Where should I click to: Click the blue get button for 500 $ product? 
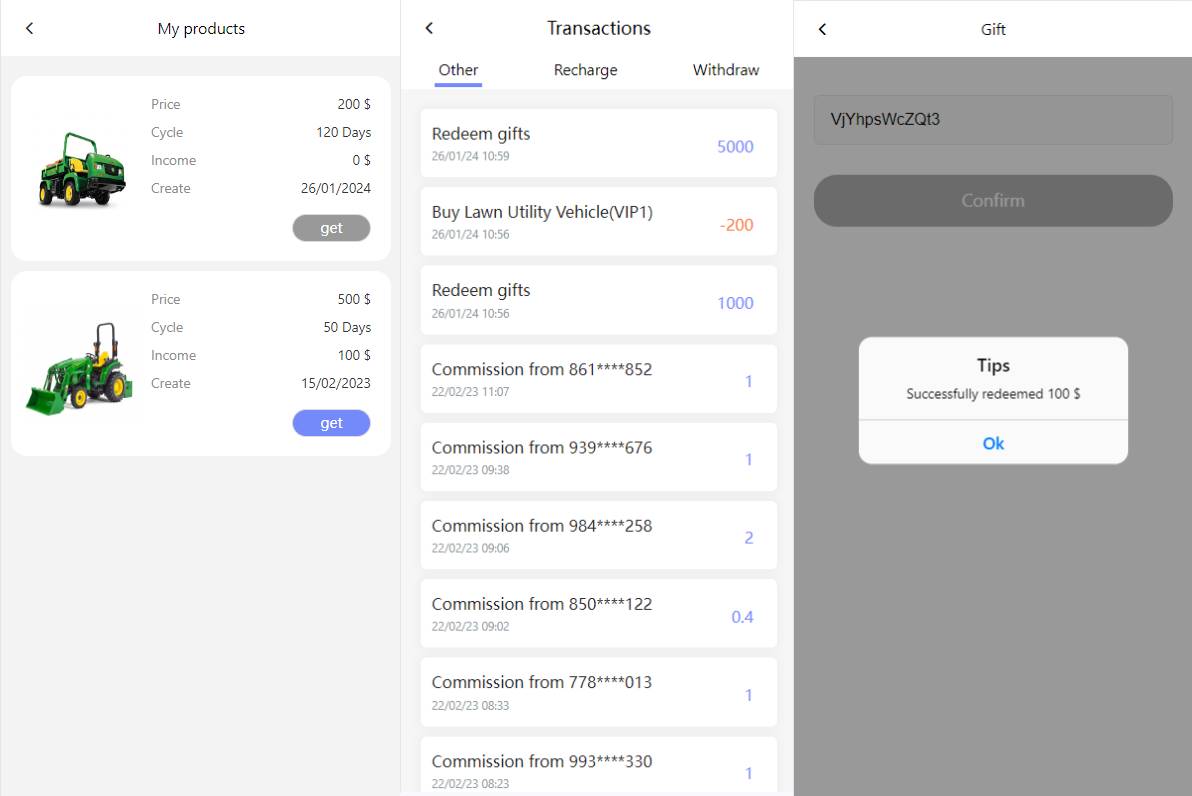coord(331,423)
